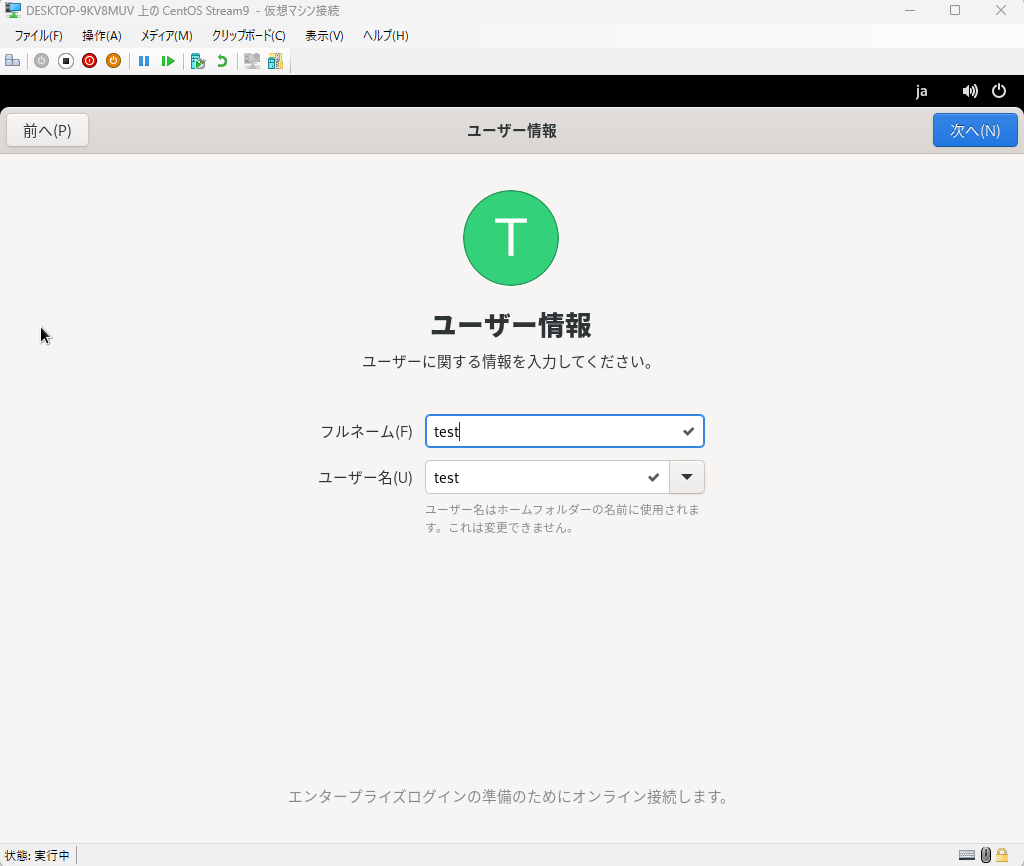Expand the username suggestions dropdown arrow

coord(687,477)
